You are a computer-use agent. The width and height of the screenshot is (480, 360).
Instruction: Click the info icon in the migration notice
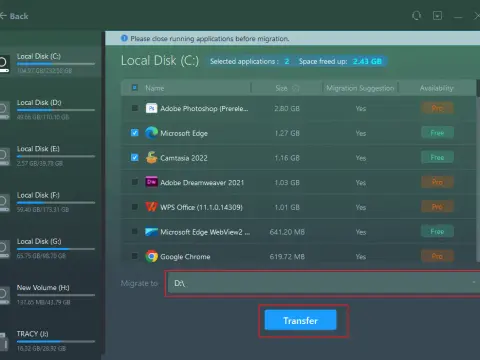[x=124, y=38]
